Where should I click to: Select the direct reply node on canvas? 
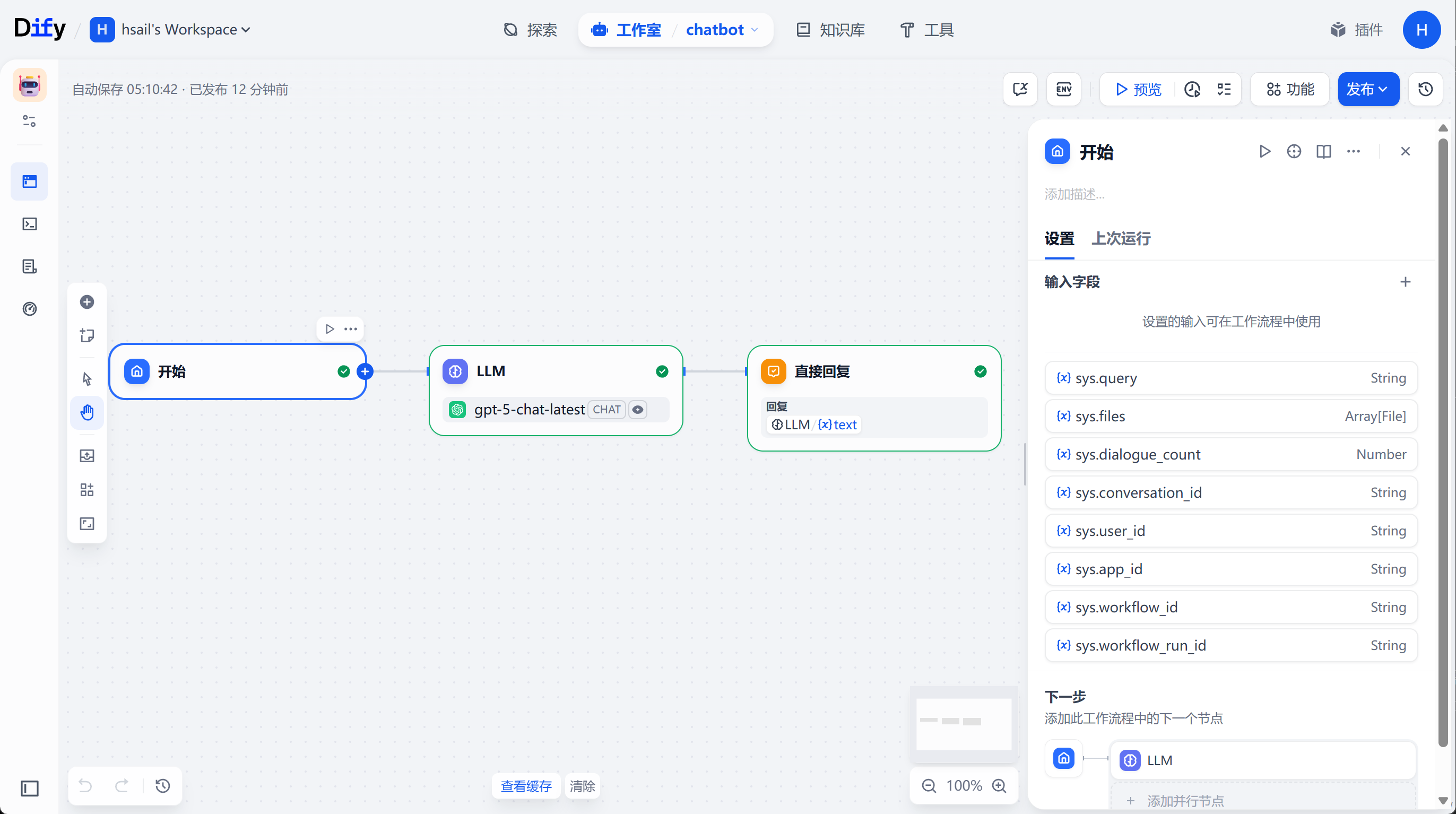click(x=874, y=399)
